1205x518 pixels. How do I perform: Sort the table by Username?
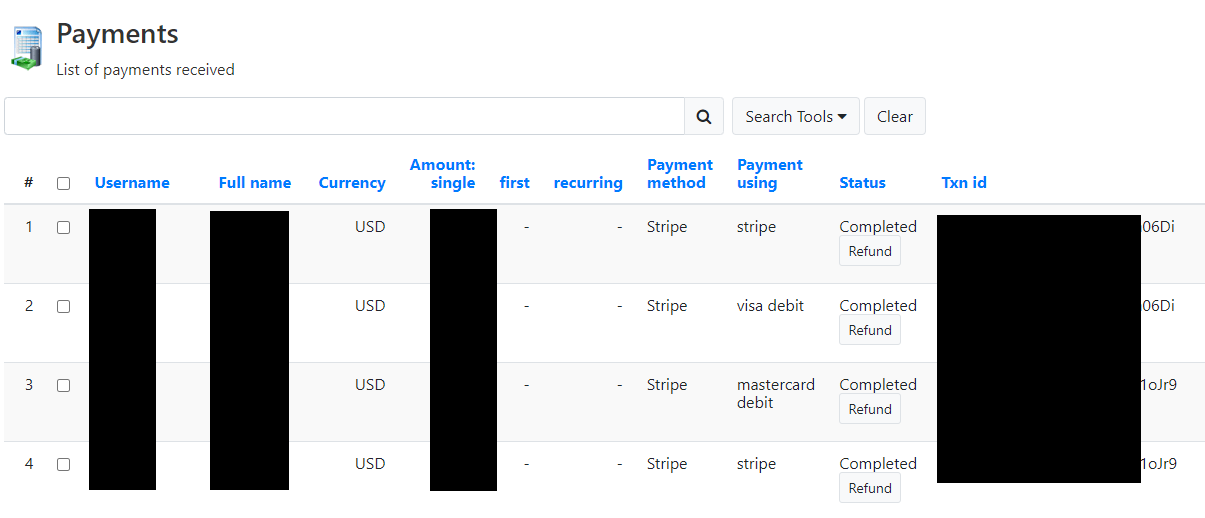(x=132, y=183)
